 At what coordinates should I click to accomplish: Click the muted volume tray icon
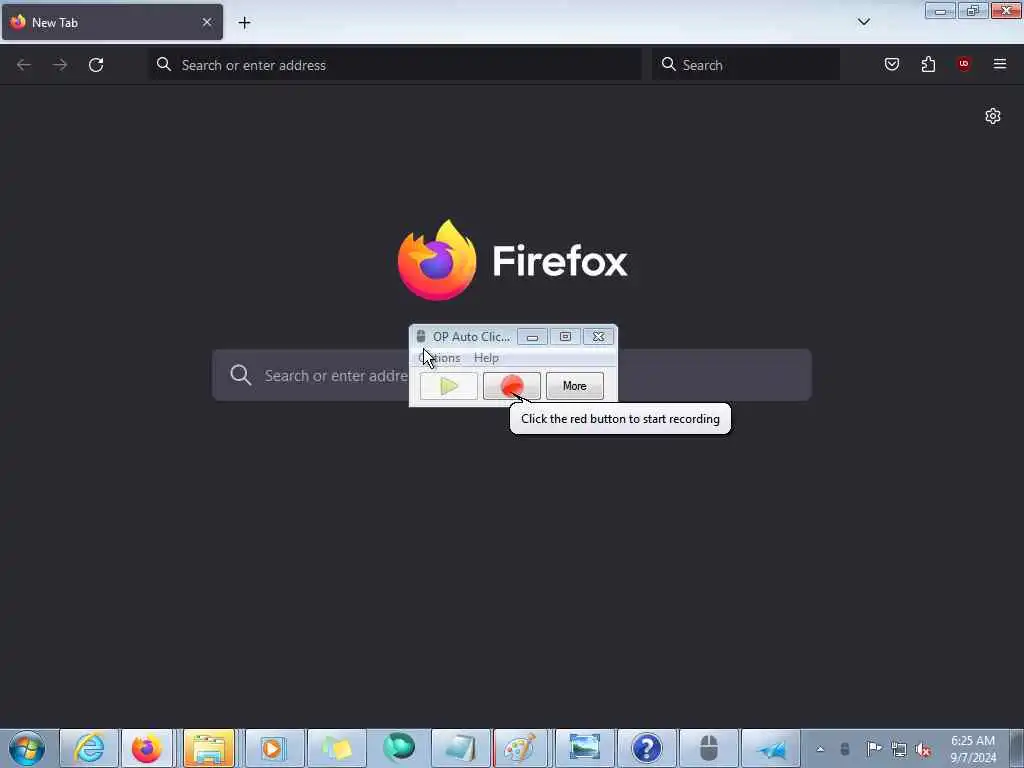coord(923,749)
